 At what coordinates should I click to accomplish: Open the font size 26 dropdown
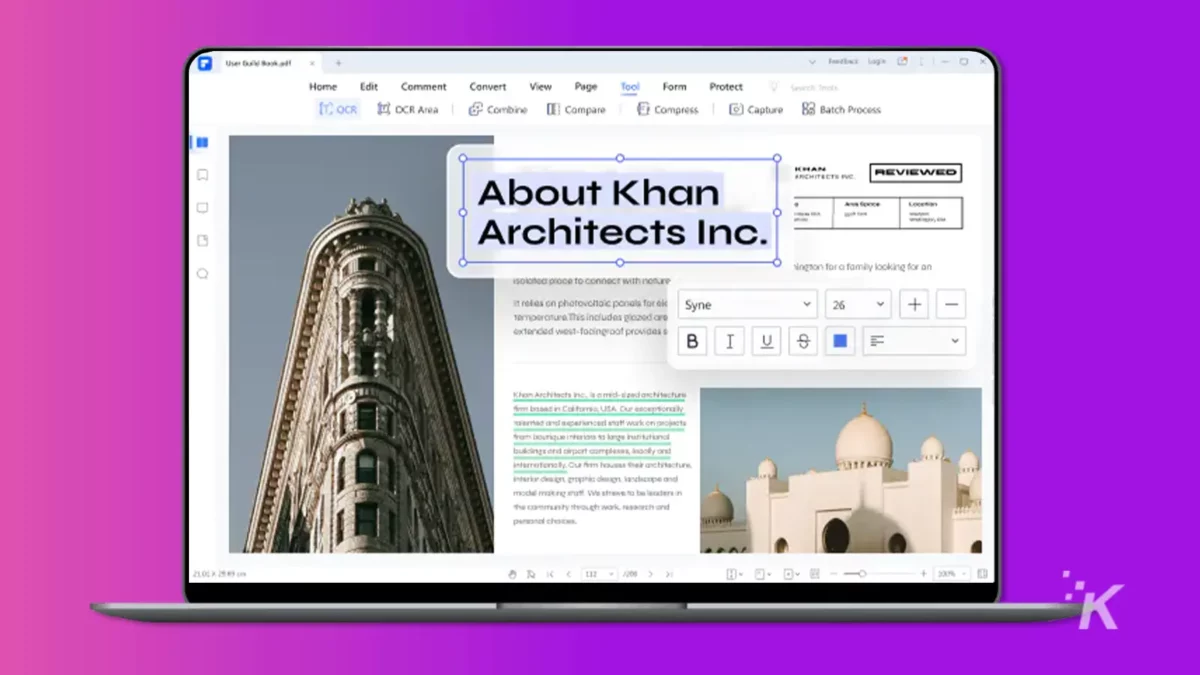tap(858, 304)
